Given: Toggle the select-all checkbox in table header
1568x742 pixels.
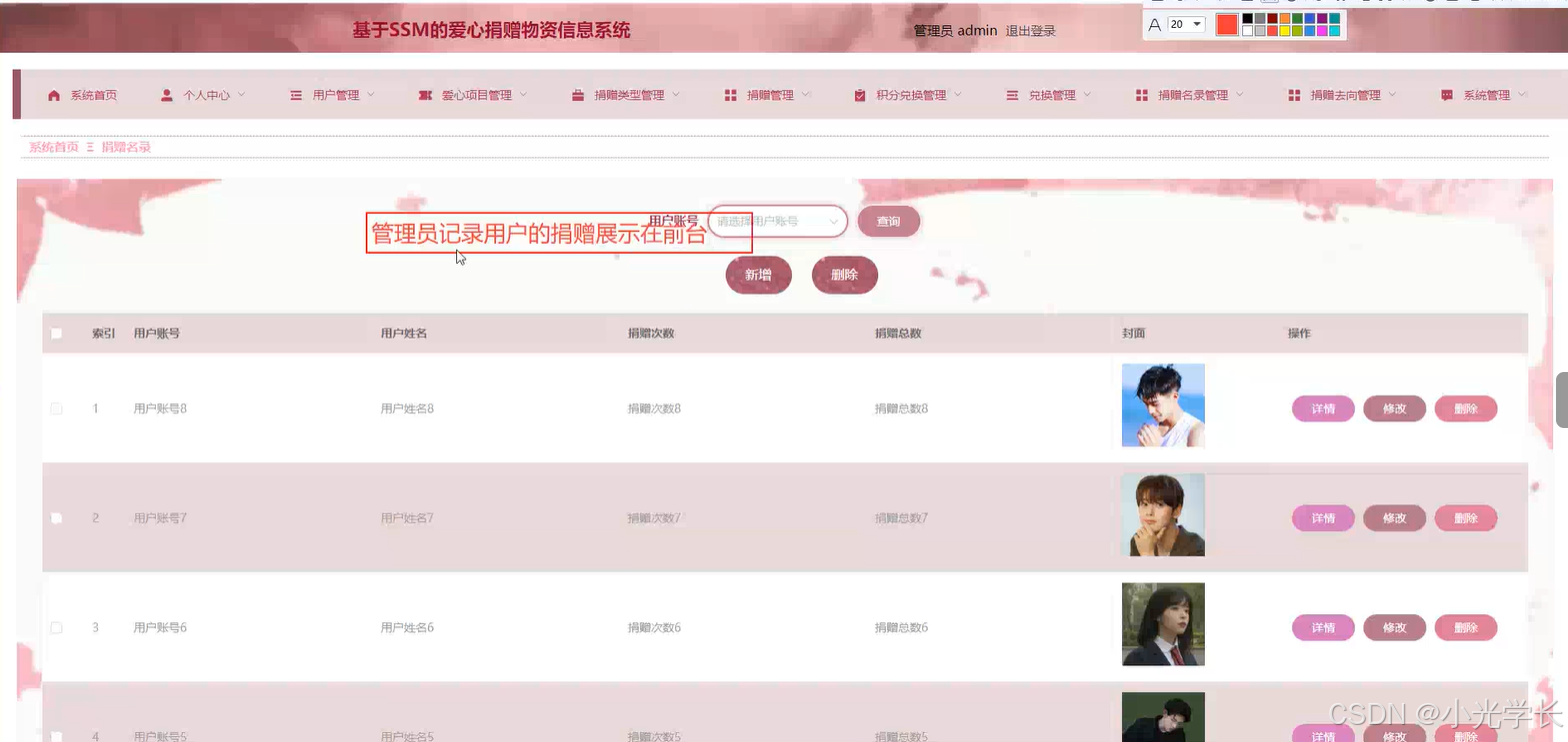Looking at the screenshot, I should (56, 333).
